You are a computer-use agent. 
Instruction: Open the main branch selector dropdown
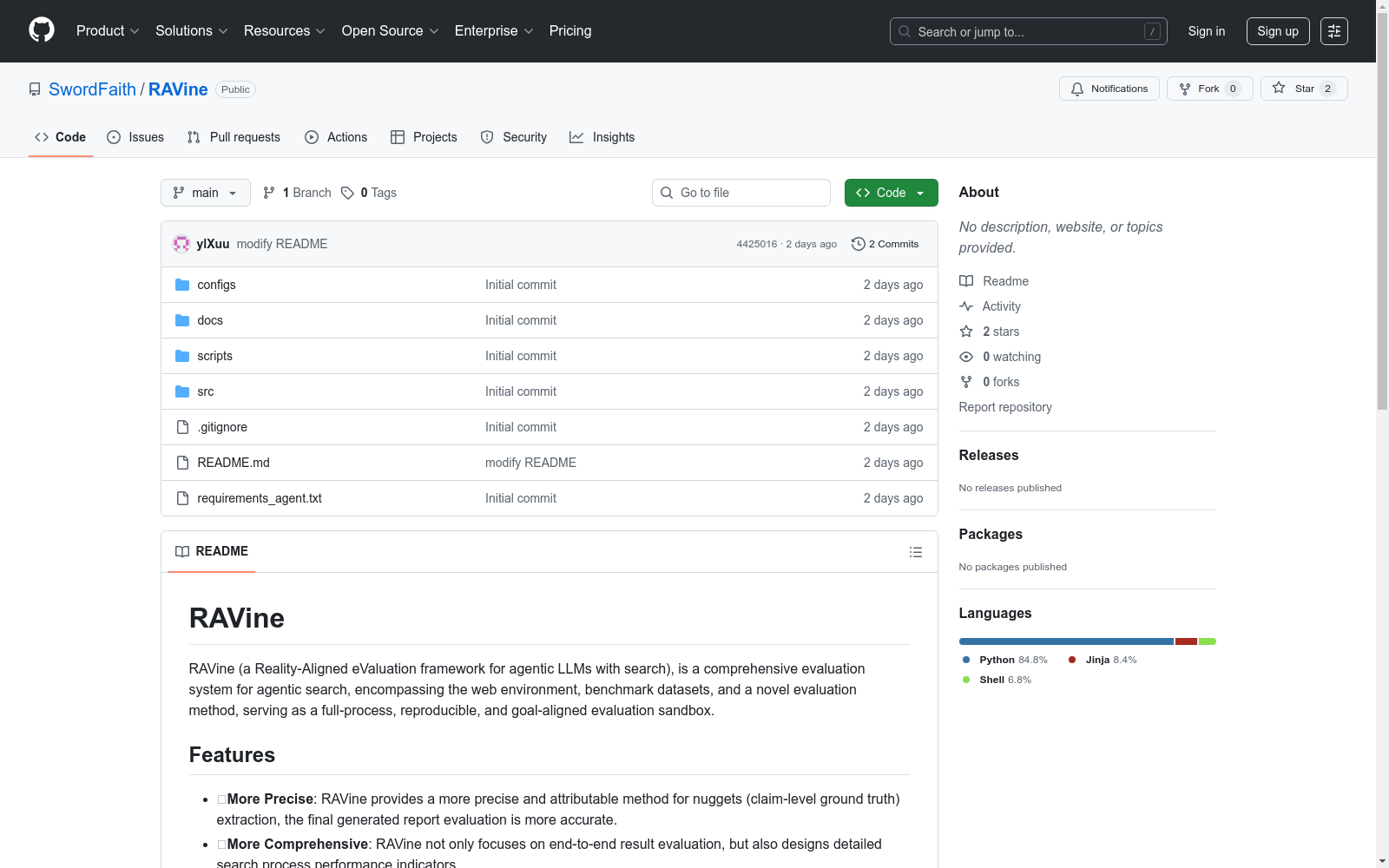tap(206, 193)
